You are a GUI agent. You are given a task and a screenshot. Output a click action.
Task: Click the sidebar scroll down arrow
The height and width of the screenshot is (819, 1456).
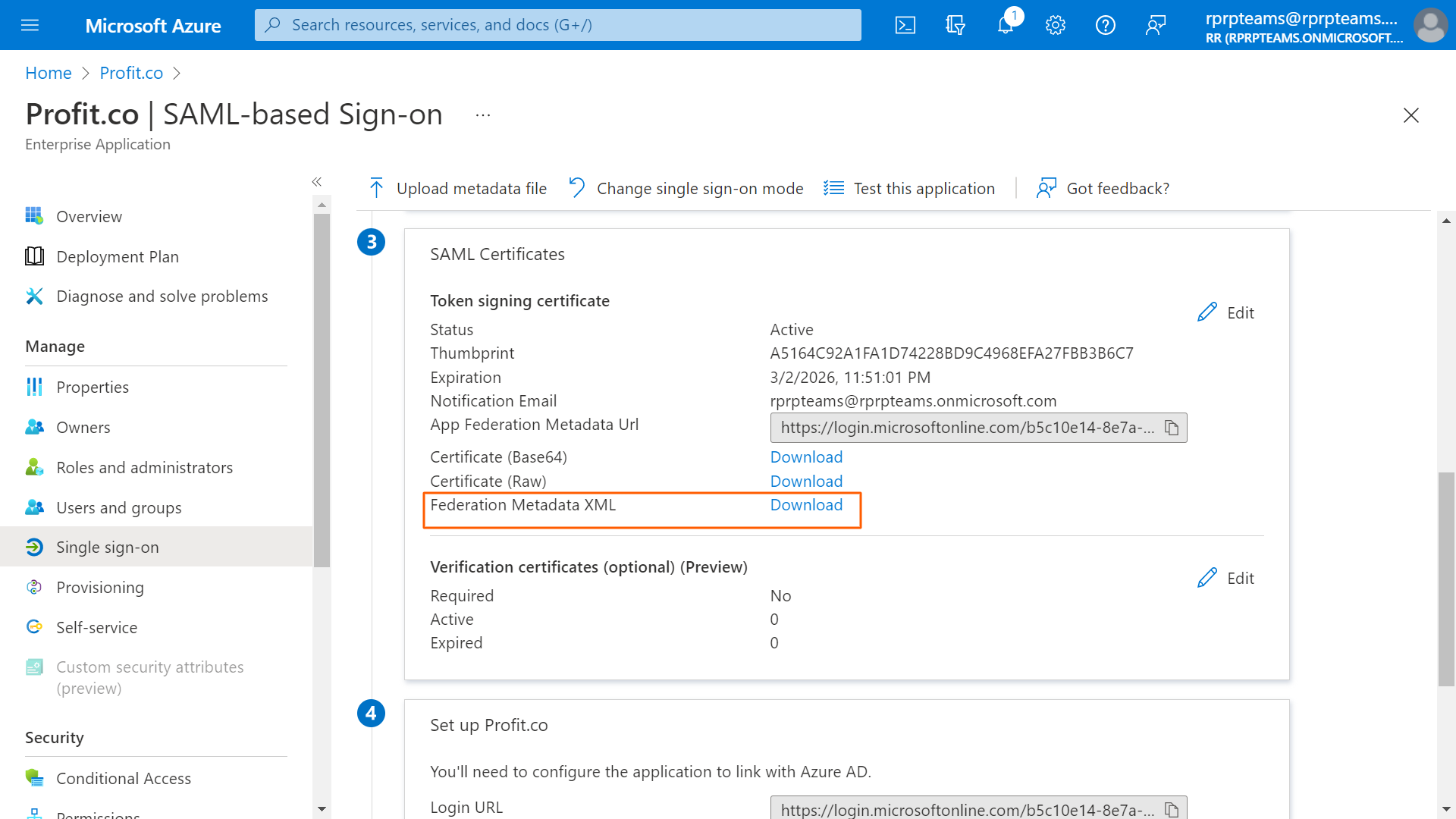[x=322, y=809]
